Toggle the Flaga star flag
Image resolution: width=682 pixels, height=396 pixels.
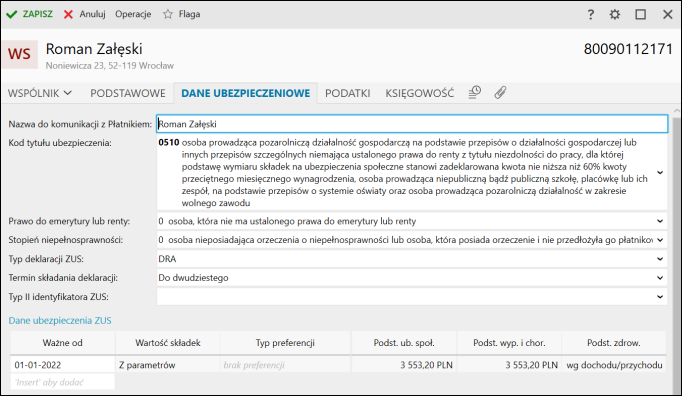coord(181,14)
